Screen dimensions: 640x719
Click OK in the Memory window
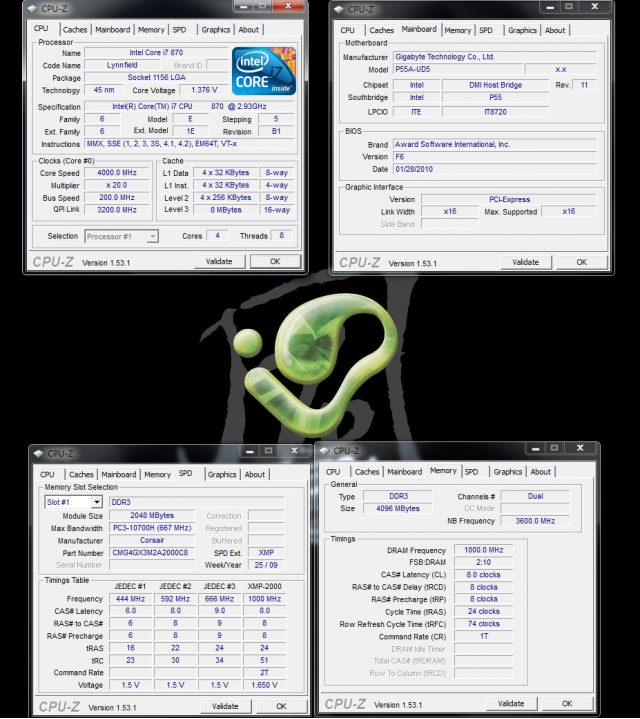(567, 704)
